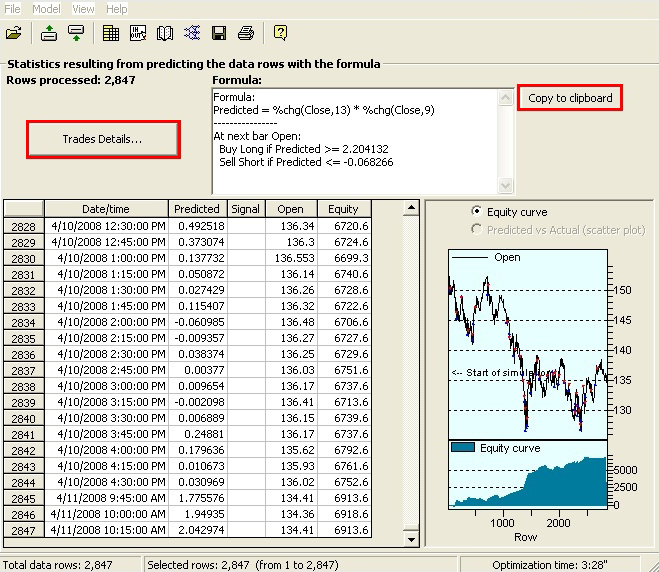The image size is (659, 572).
Task: Click the table vertical scrollbar track
Action: [x=411, y=370]
